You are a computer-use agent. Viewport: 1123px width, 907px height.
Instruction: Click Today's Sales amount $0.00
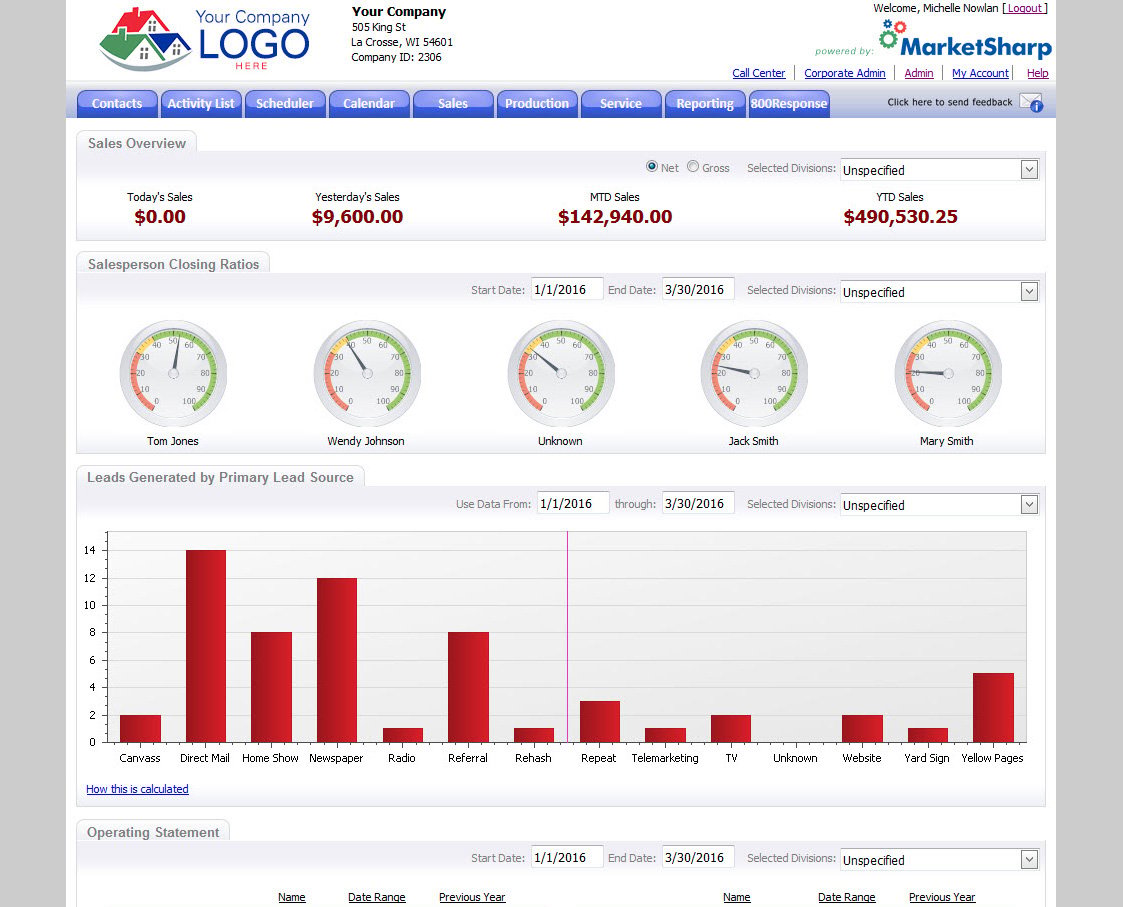point(160,217)
